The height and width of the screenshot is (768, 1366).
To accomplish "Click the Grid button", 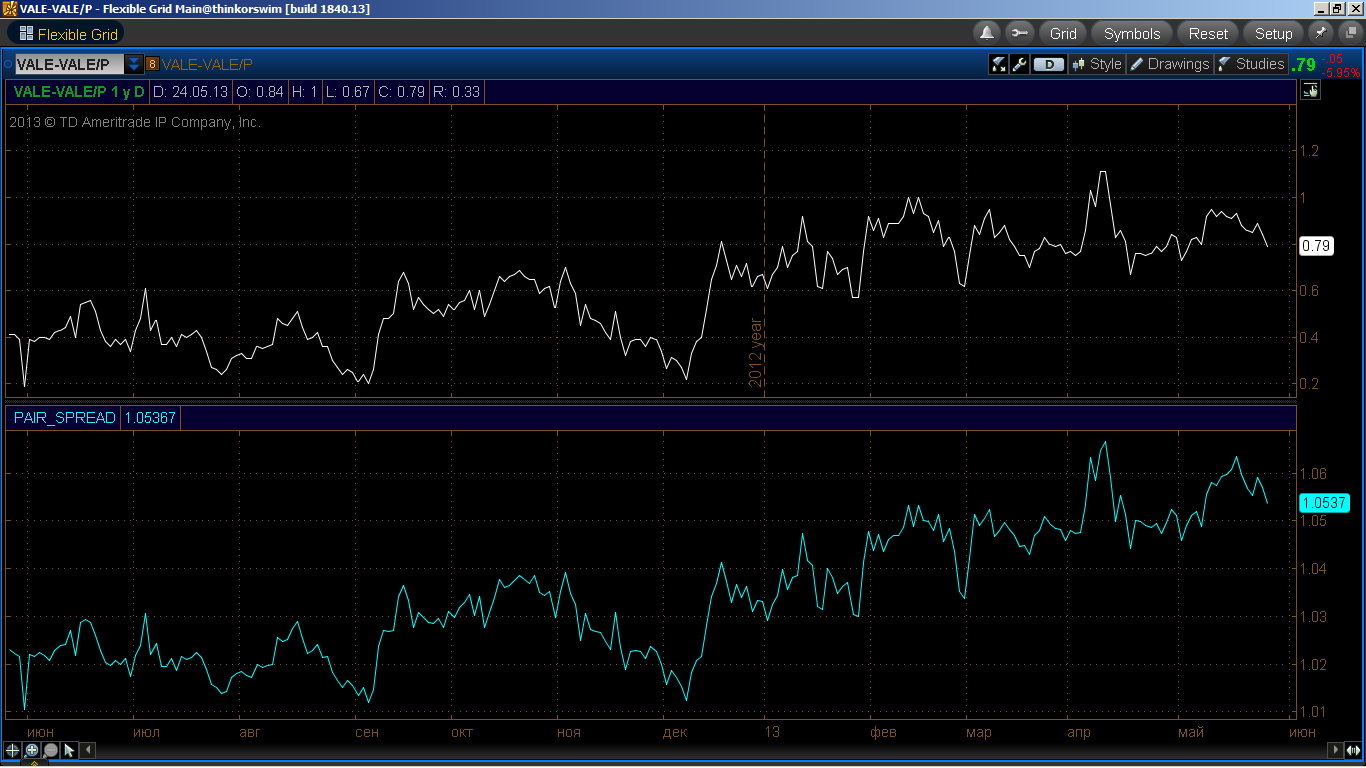I will pos(1063,33).
